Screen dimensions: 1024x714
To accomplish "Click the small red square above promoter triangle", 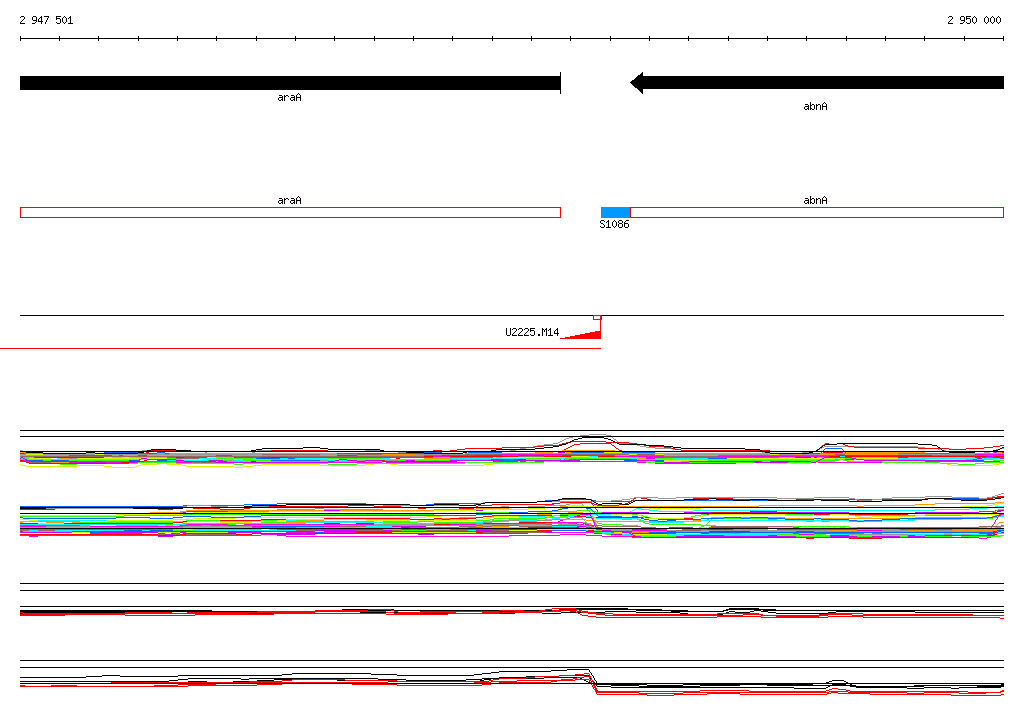I will pos(597,317).
